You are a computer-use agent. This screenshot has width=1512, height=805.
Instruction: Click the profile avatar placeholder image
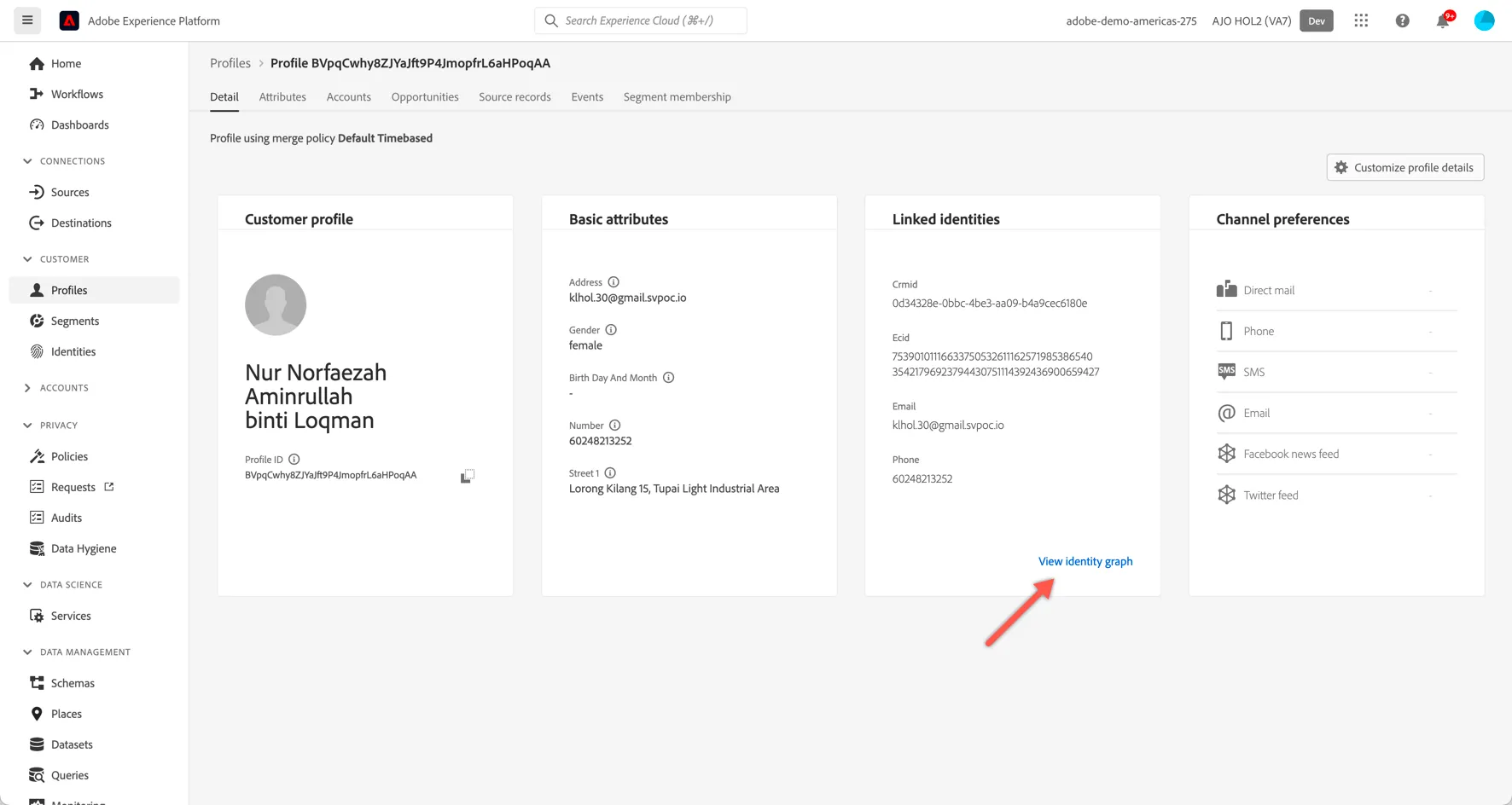click(x=276, y=304)
